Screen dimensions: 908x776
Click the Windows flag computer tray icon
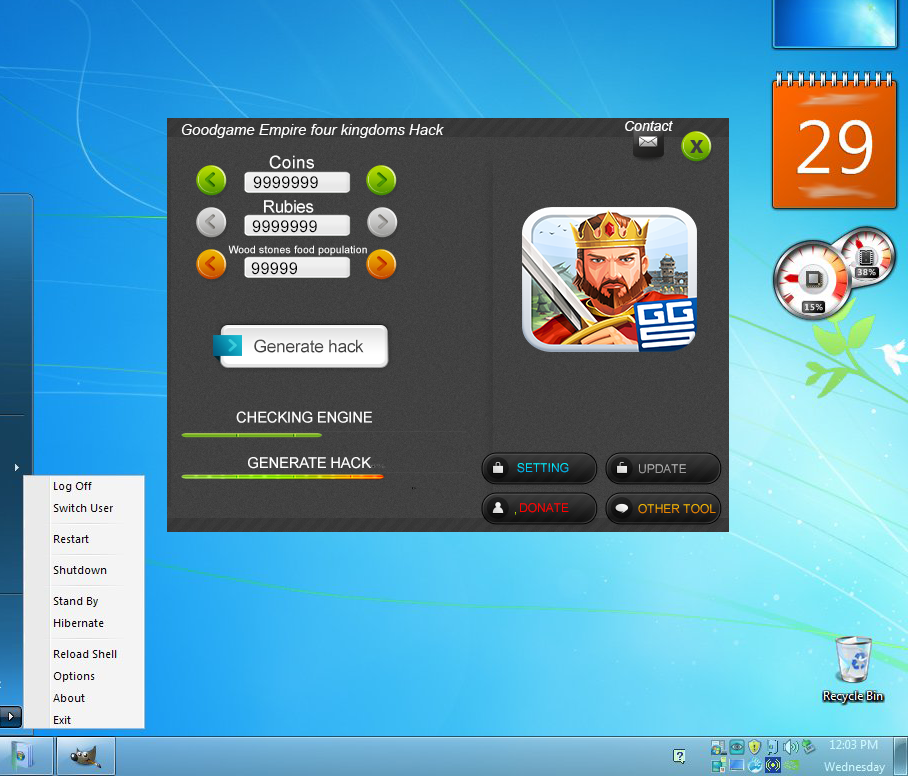tap(719, 747)
